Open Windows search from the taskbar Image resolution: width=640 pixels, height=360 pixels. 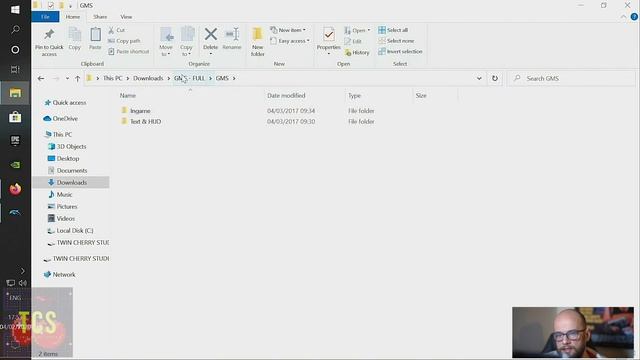pos(15,29)
